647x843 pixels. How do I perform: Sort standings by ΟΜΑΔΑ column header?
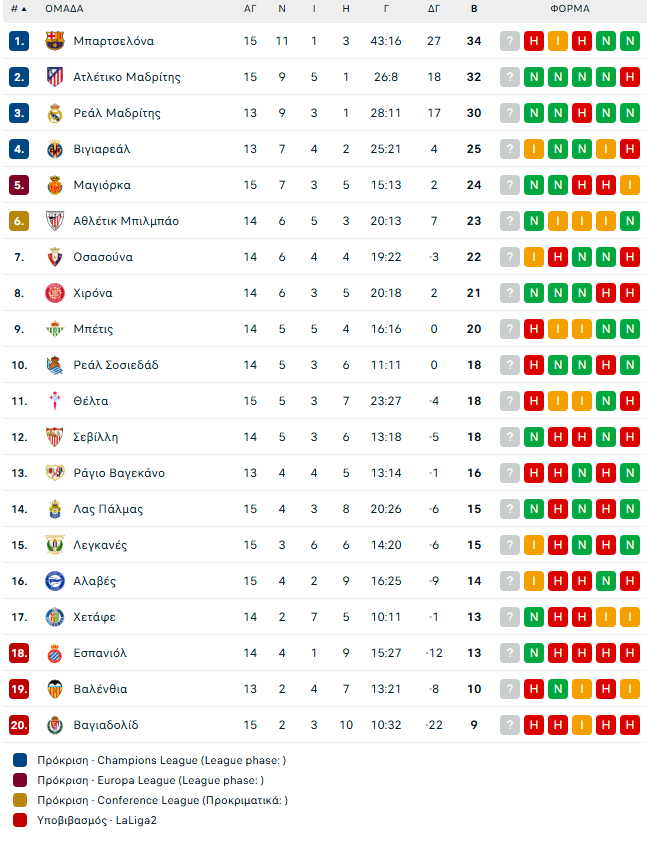[x=64, y=9]
